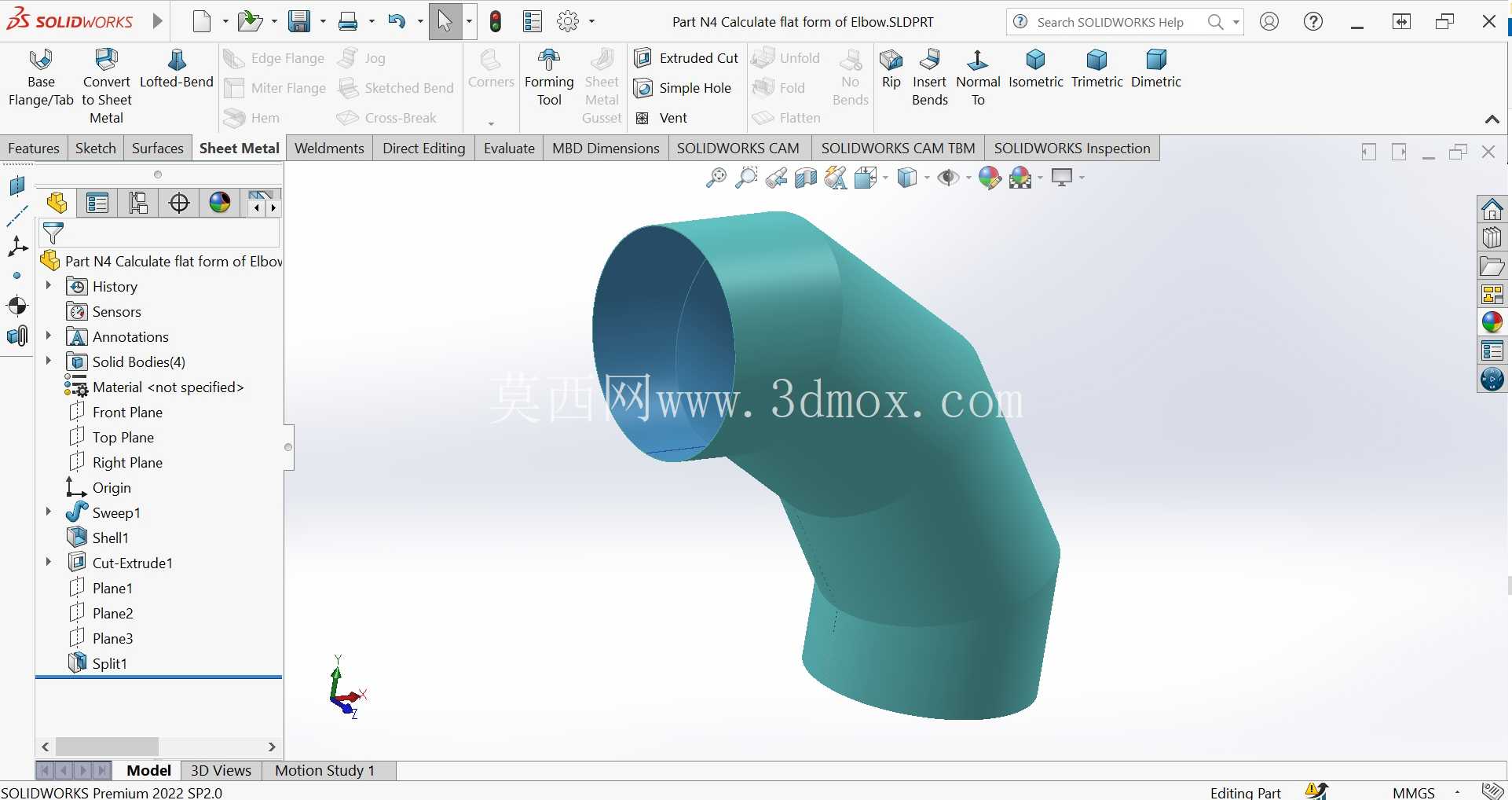Click the Zoom to Fit icon
The height and width of the screenshot is (800, 1512).
tap(716, 178)
